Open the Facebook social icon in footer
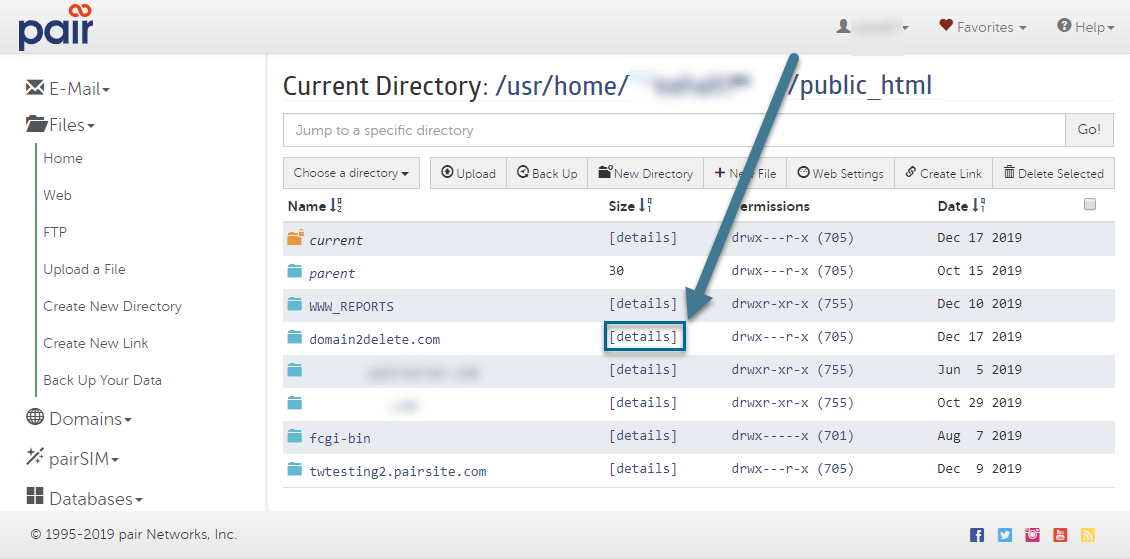 click(x=977, y=535)
